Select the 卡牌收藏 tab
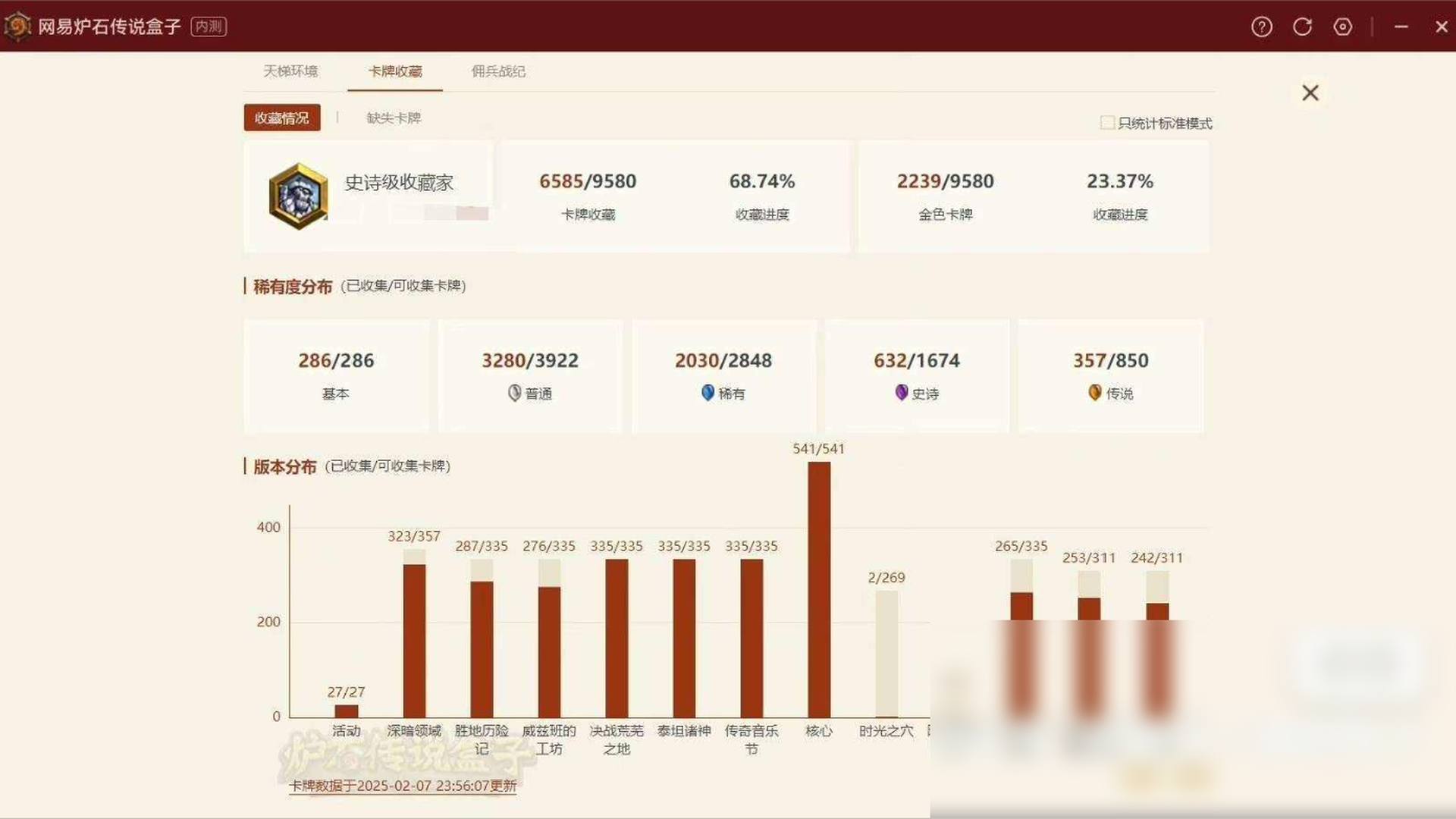 point(395,71)
